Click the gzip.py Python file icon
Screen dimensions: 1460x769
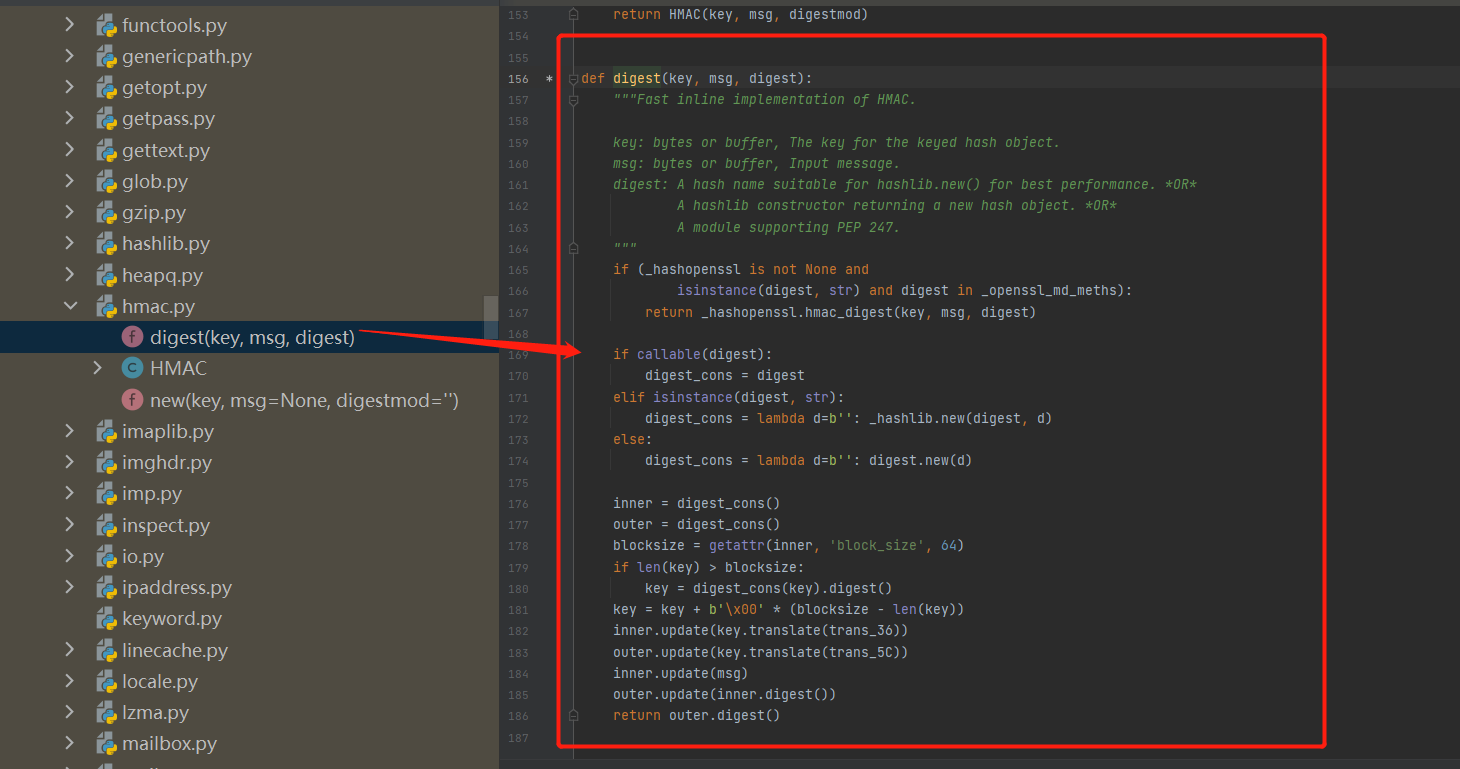pyautogui.click(x=106, y=212)
